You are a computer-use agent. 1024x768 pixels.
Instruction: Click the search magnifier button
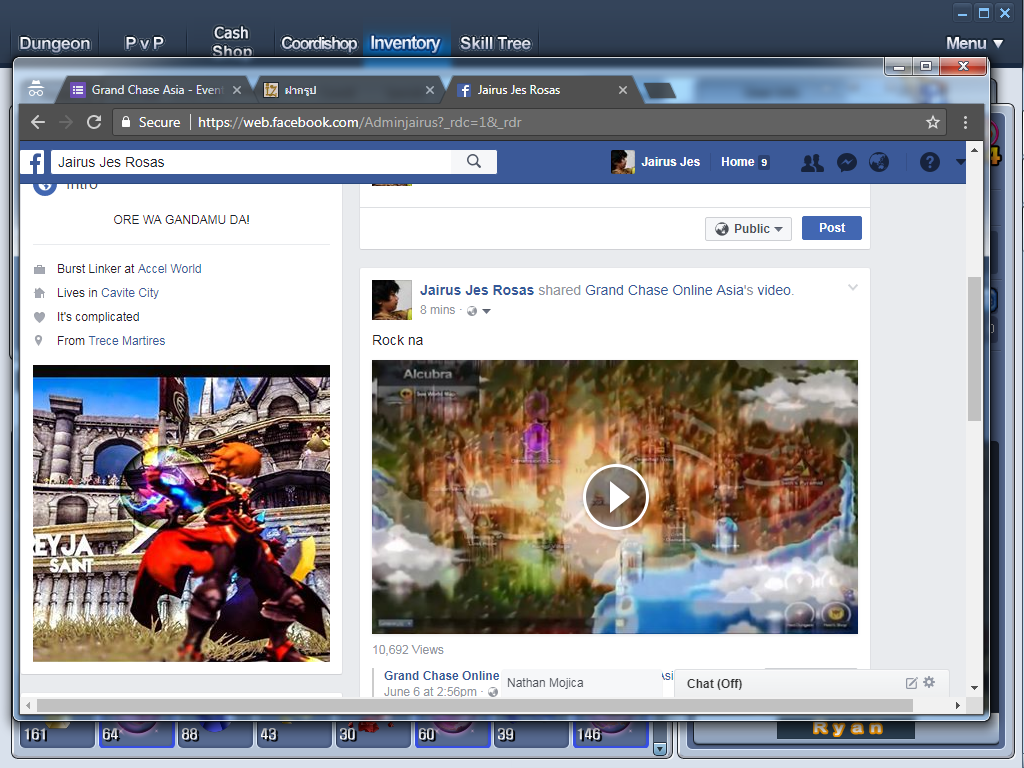pyautogui.click(x=474, y=162)
